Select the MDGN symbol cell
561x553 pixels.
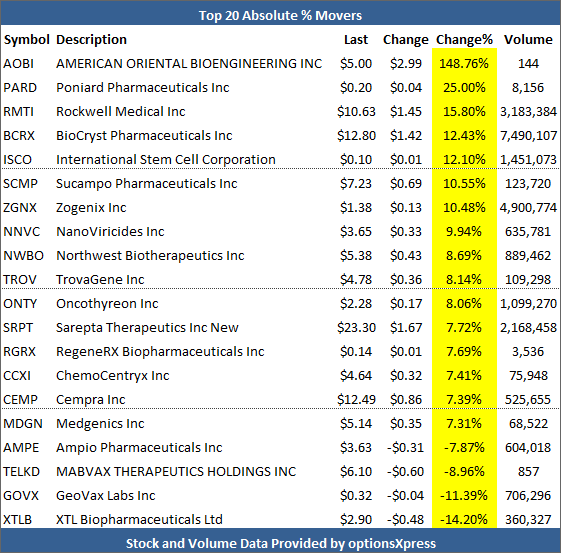click(x=23, y=423)
